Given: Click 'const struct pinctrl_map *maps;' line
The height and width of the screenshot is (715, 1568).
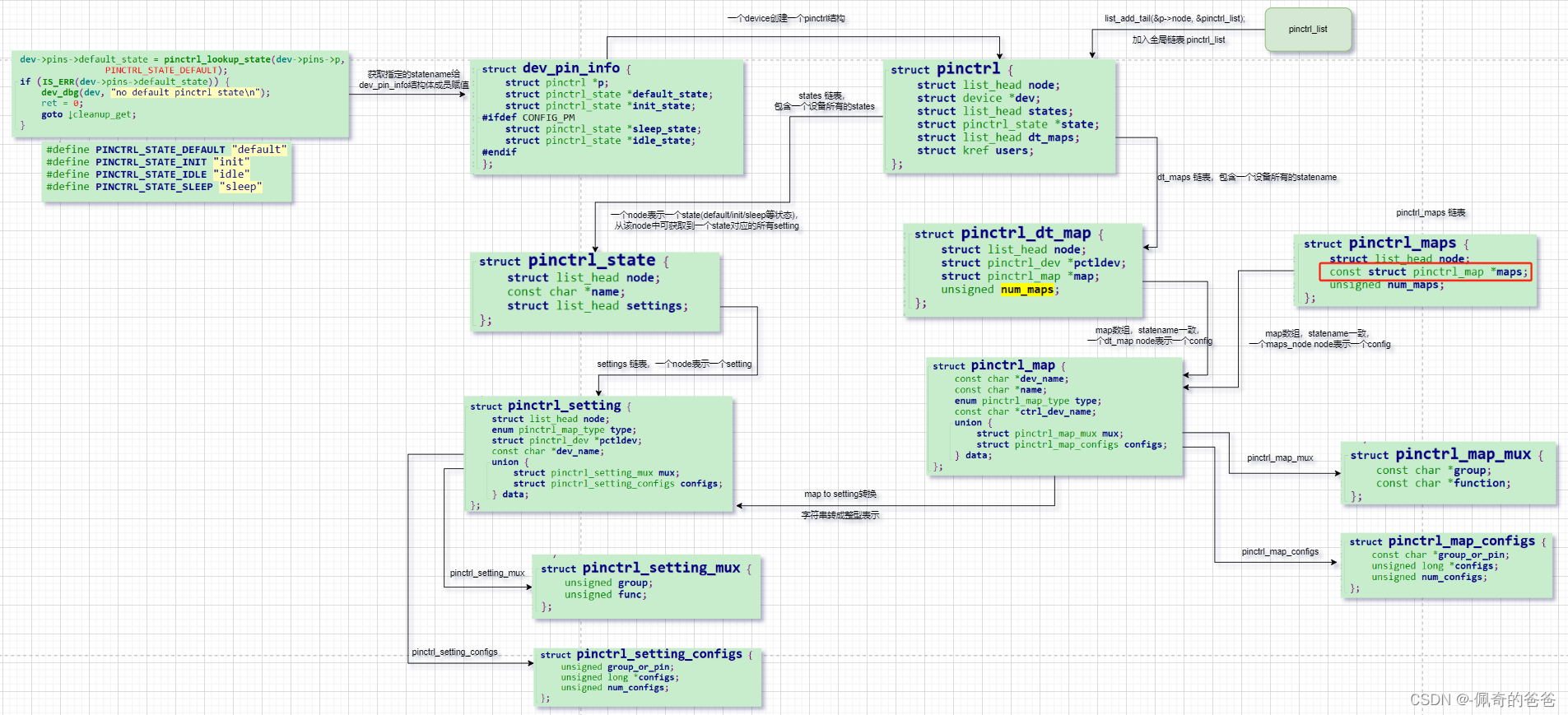Looking at the screenshot, I should (x=1428, y=272).
